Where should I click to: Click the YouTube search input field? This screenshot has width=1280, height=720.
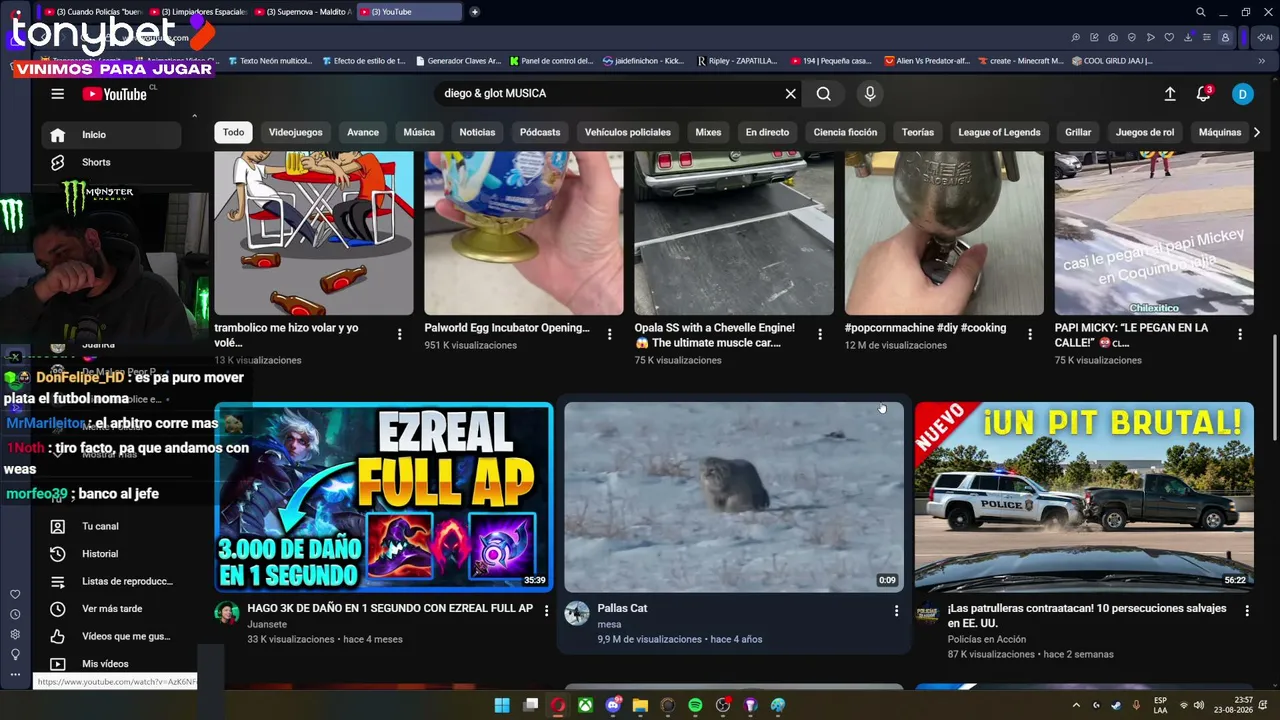(x=610, y=94)
